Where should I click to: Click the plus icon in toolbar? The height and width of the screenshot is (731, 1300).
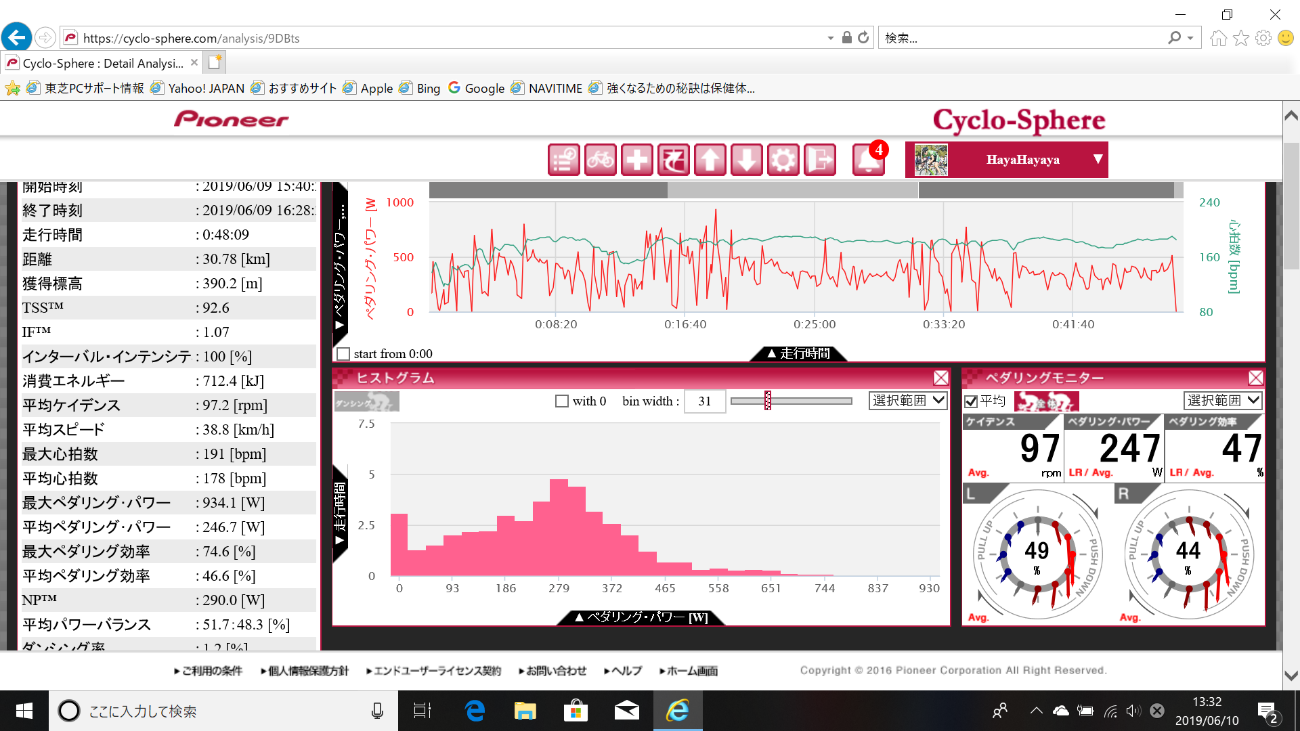point(637,160)
